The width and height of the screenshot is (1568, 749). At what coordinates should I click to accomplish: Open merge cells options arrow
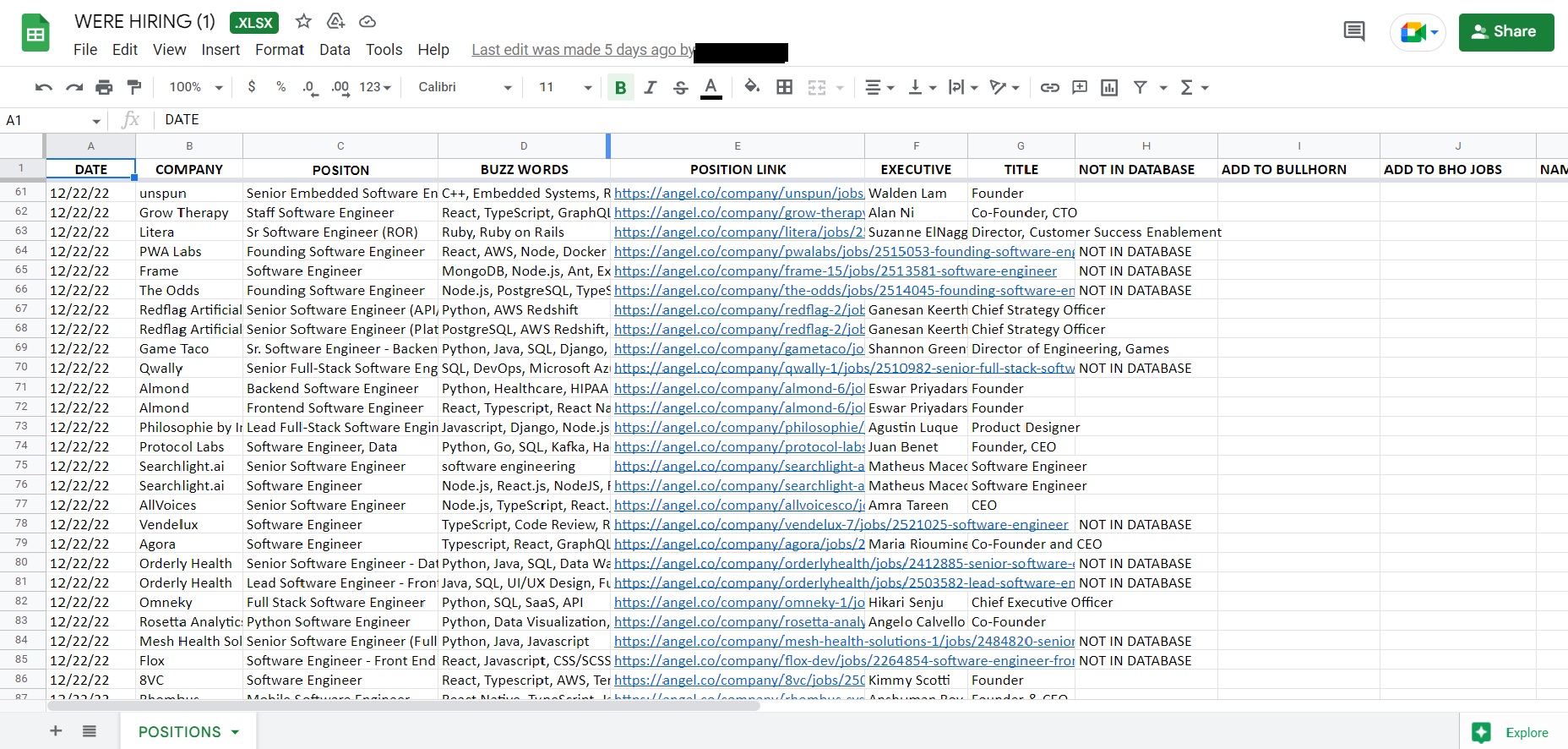pos(840,87)
